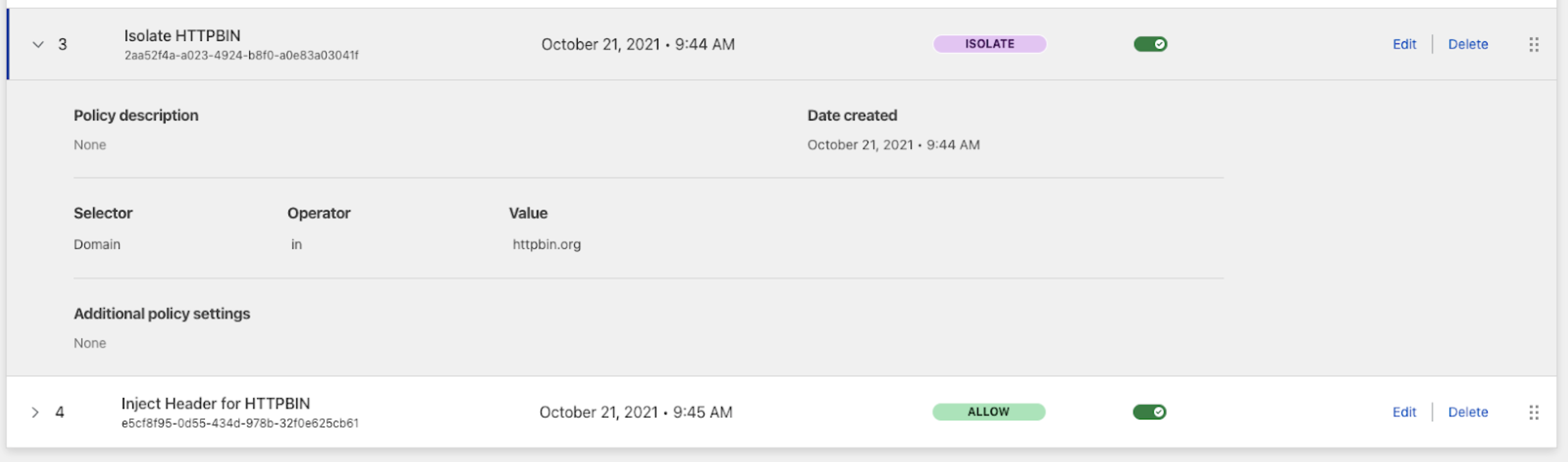Click the Domain selector label
The width and height of the screenshot is (1568, 462).
97,244
